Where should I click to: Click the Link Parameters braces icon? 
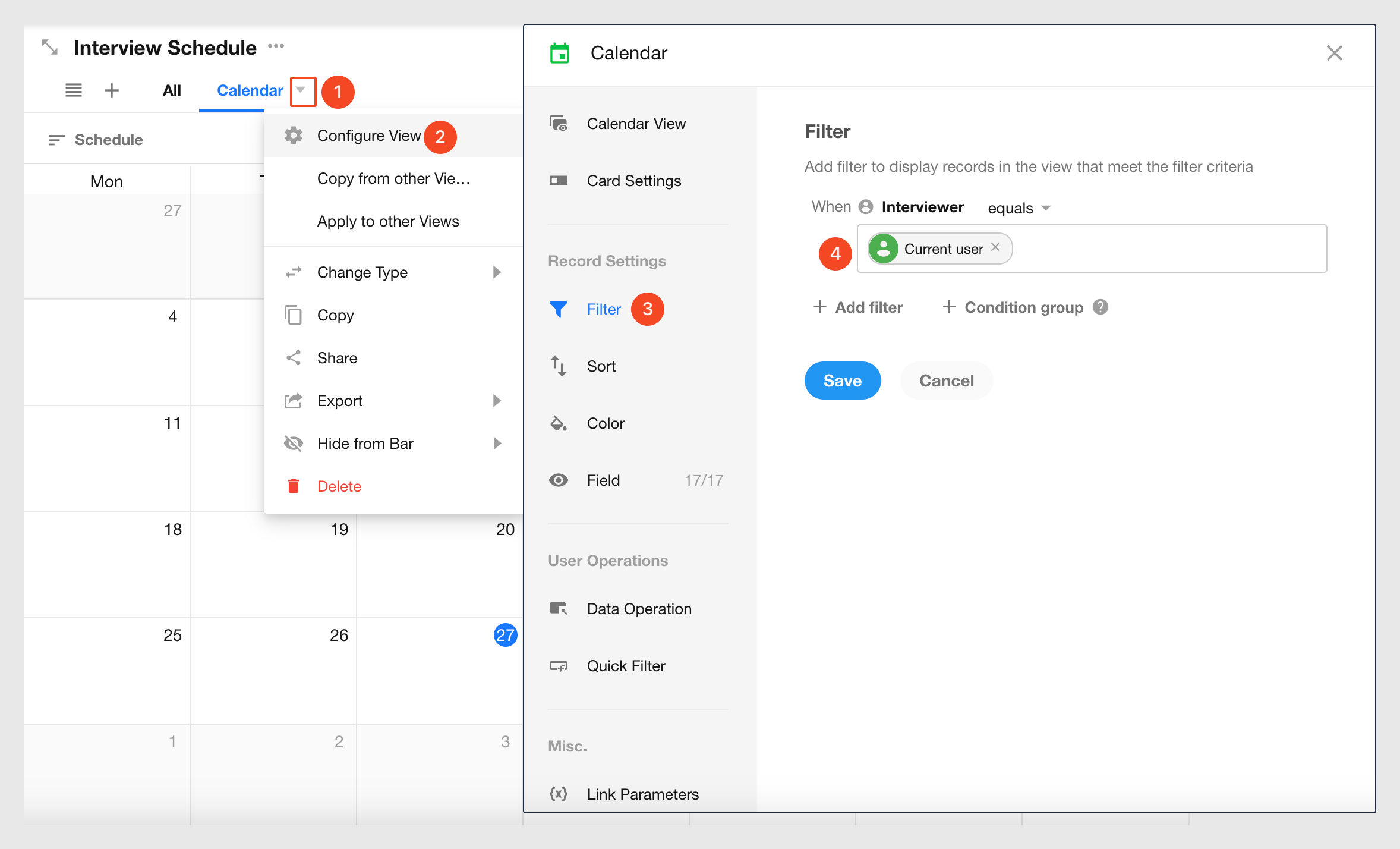coord(559,794)
